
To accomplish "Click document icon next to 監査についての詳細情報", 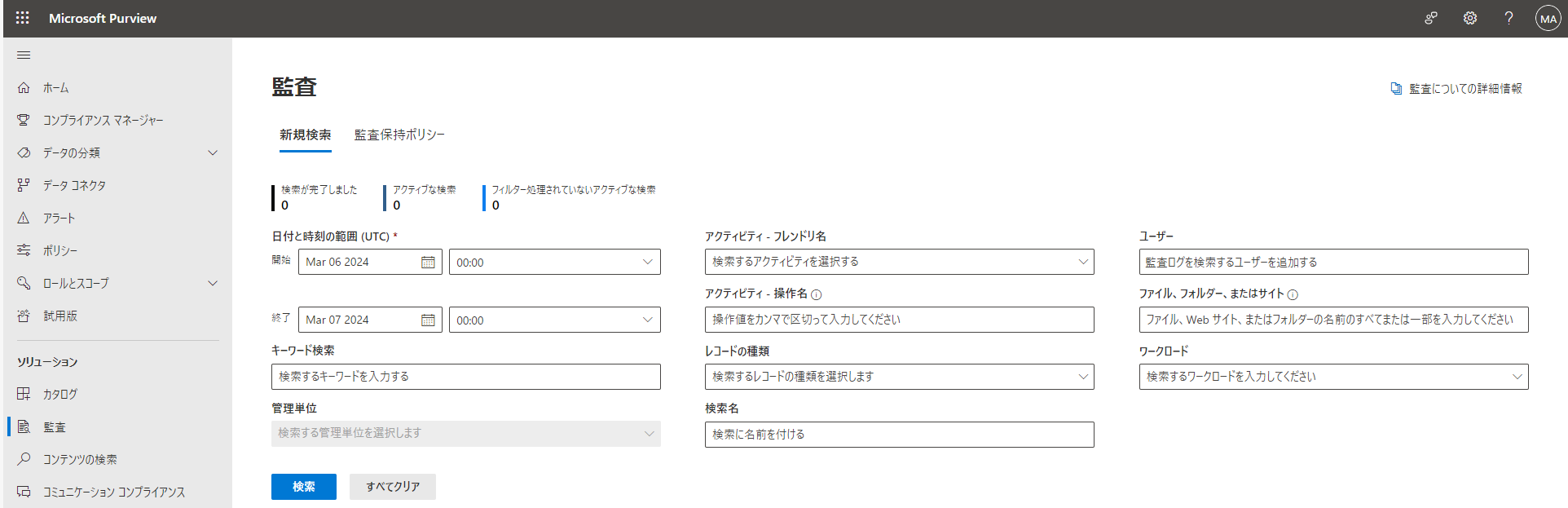I will tap(1396, 88).
